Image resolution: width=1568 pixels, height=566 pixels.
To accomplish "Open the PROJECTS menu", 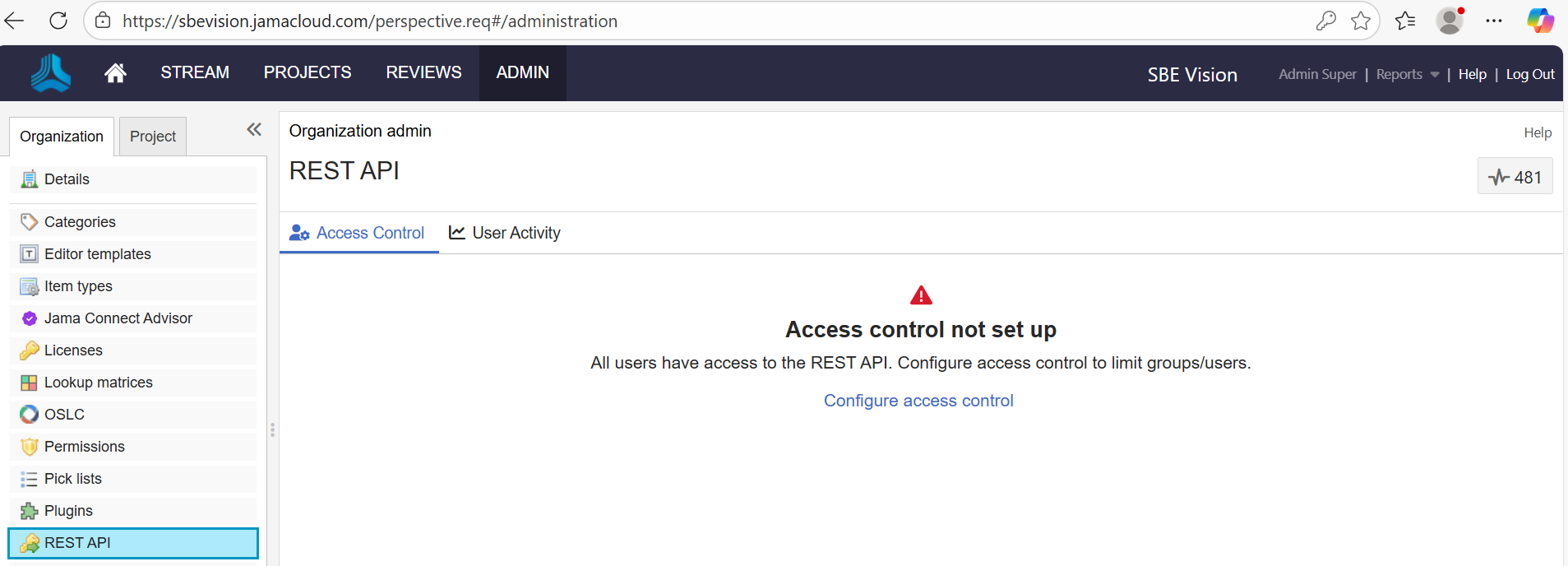I will tap(308, 73).
